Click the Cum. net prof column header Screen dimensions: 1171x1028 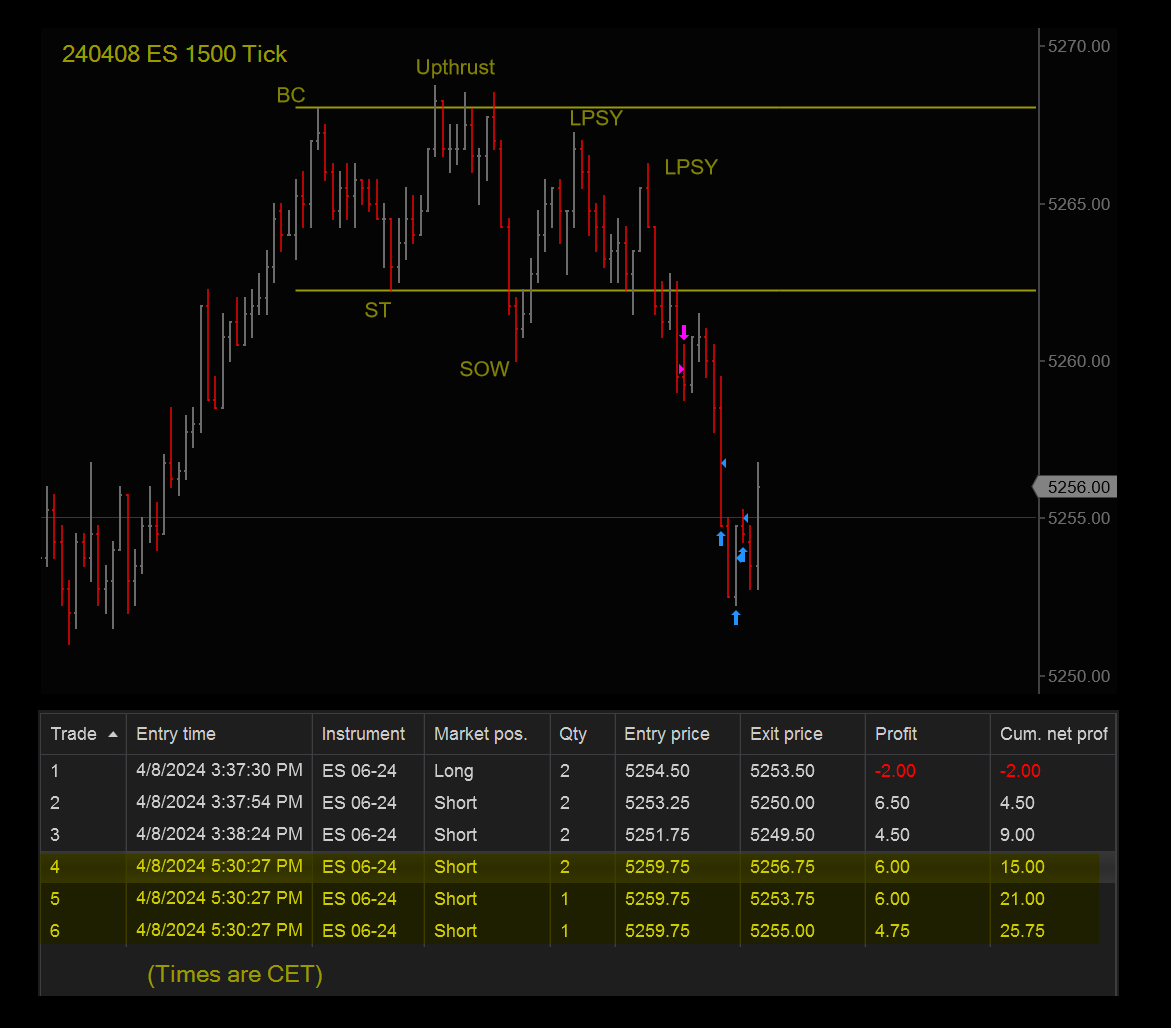click(1053, 734)
